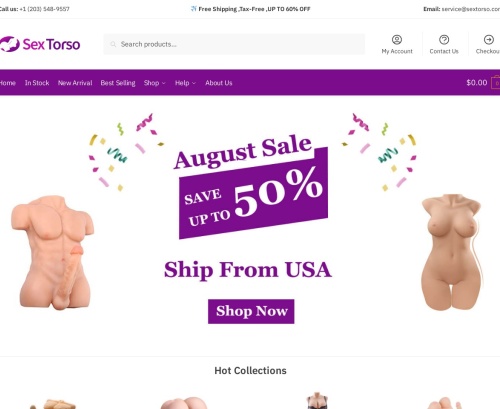Go to New Arrival page

point(75,83)
